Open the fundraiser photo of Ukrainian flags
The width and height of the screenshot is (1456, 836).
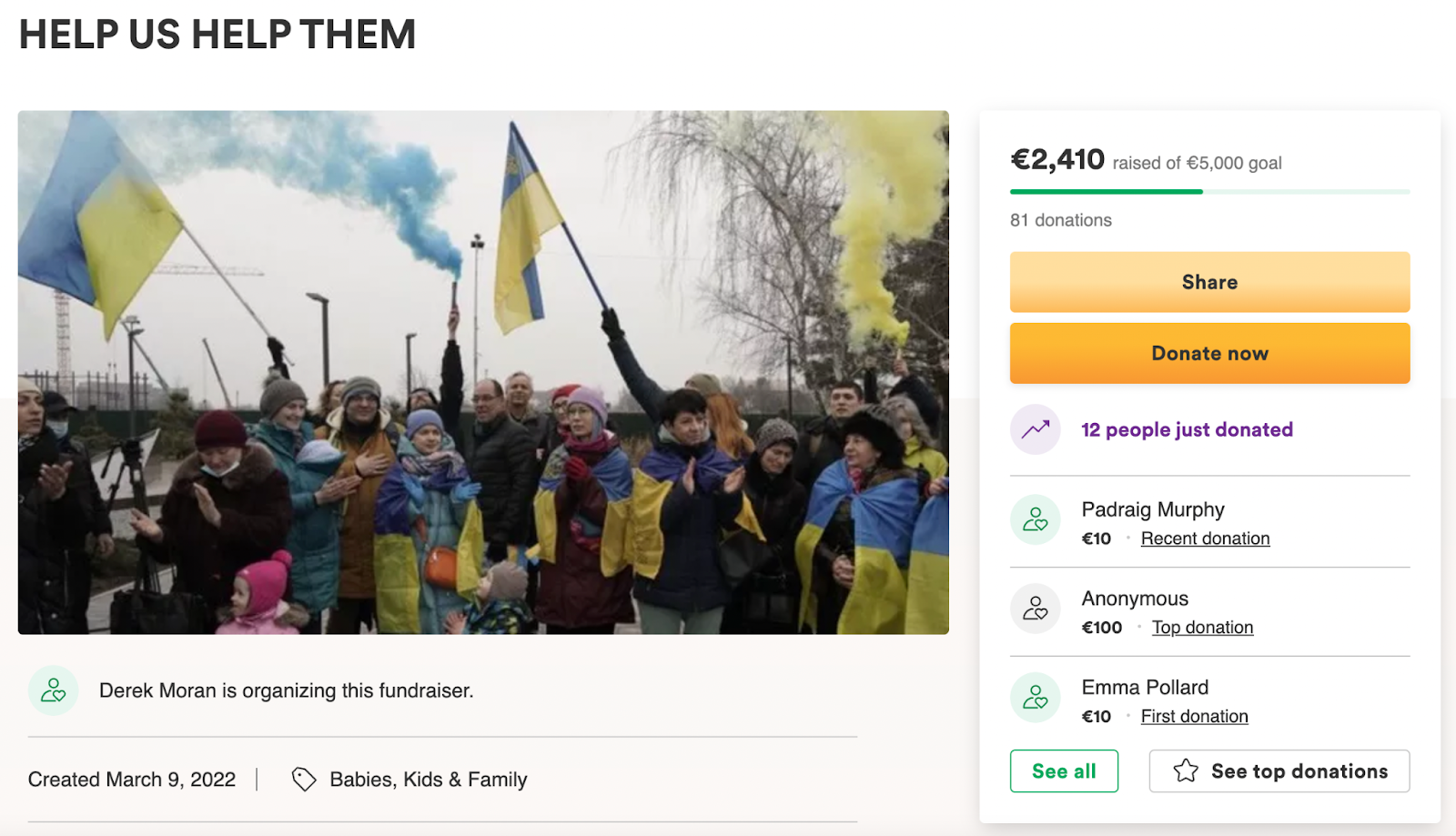tap(483, 372)
